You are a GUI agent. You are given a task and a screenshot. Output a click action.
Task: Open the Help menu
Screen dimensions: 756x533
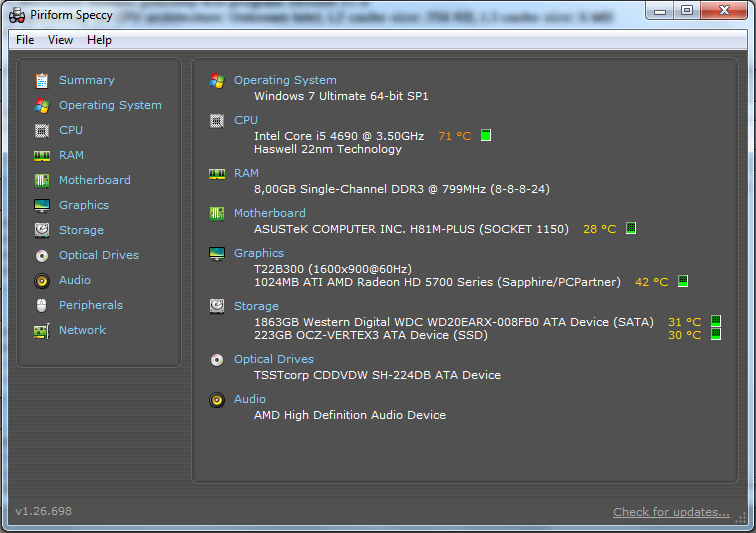tap(99, 40)
